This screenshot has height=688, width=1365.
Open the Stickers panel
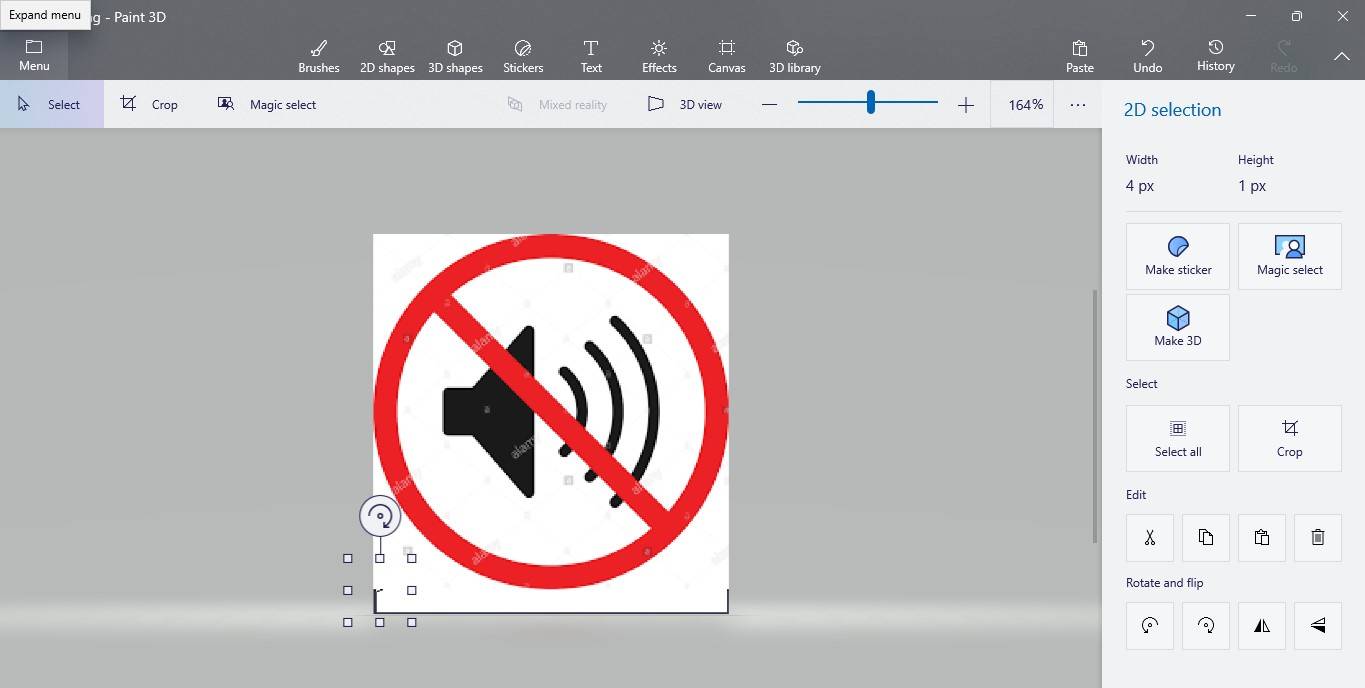tap(522, 55)
